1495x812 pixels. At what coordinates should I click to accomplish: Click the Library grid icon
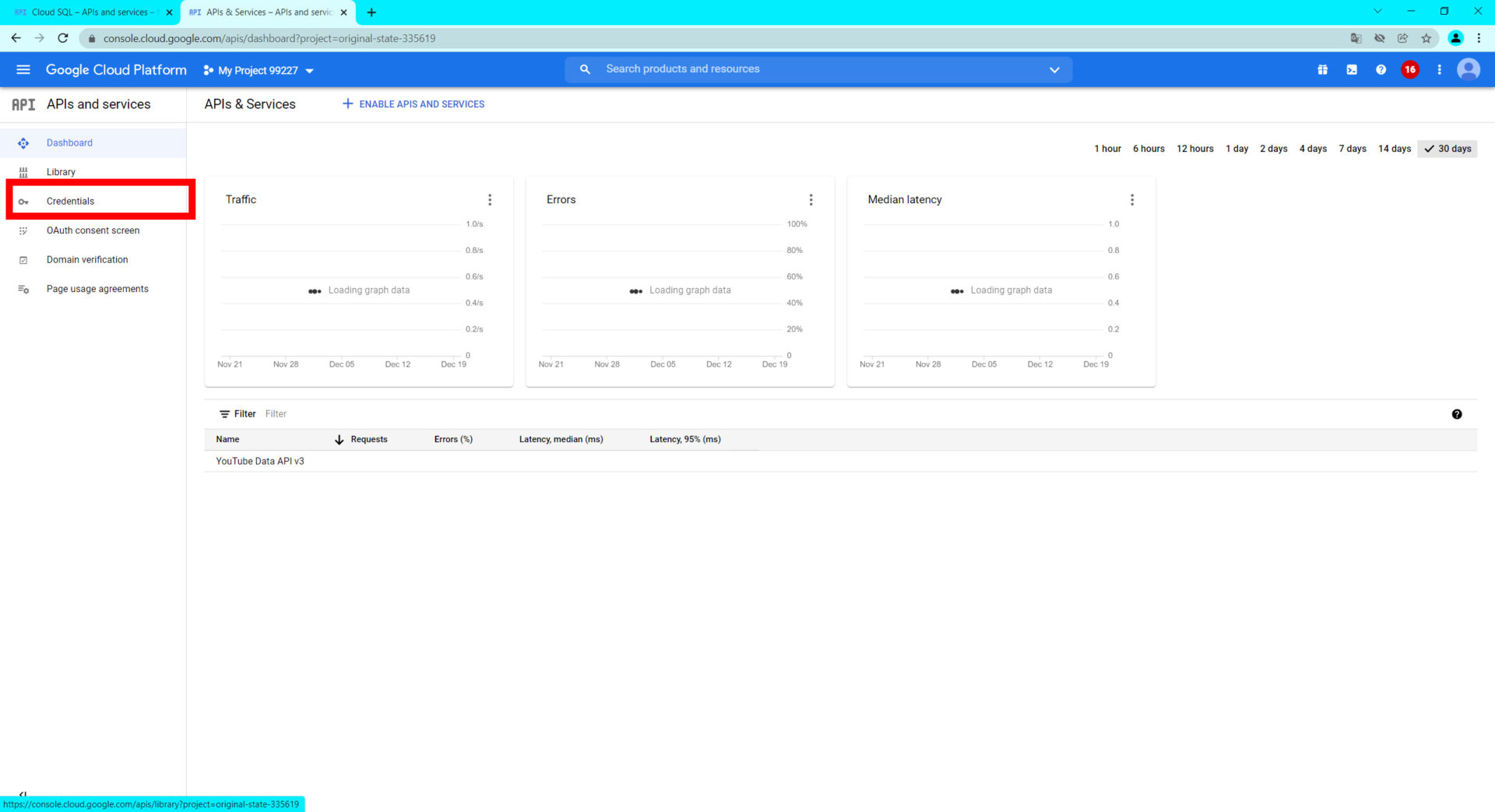23,172
